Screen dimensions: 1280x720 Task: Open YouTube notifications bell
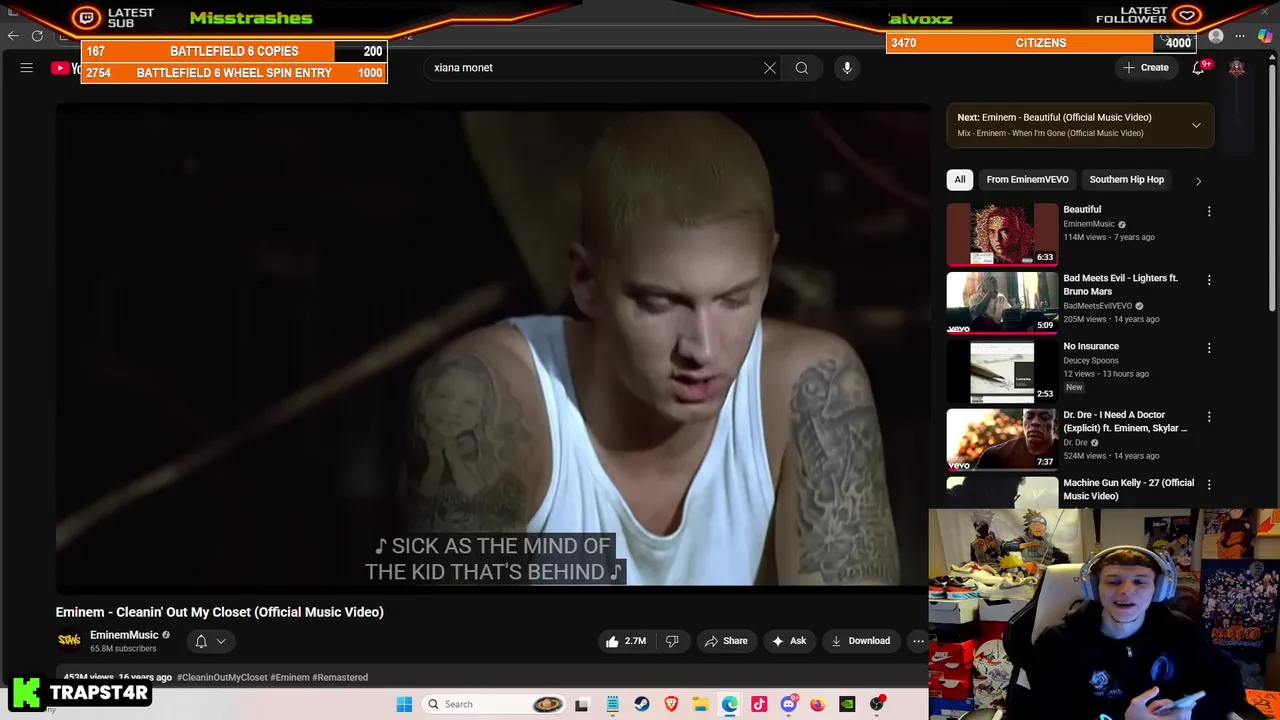pos(1198,68)
